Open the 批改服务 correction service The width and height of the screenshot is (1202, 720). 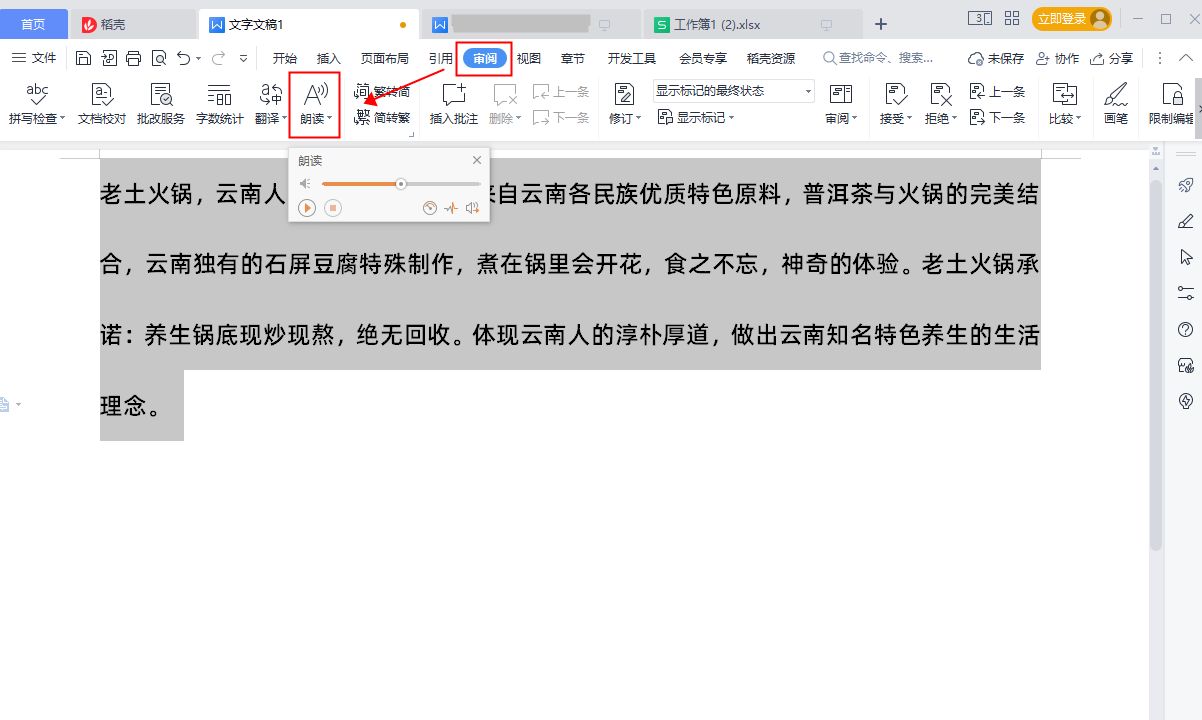pos(160,103)
